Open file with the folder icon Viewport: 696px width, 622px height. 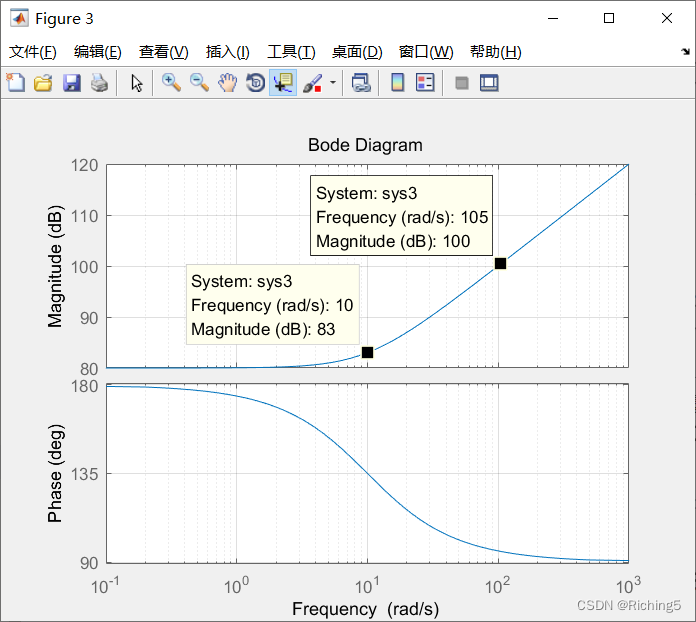(x=44, y=83)
